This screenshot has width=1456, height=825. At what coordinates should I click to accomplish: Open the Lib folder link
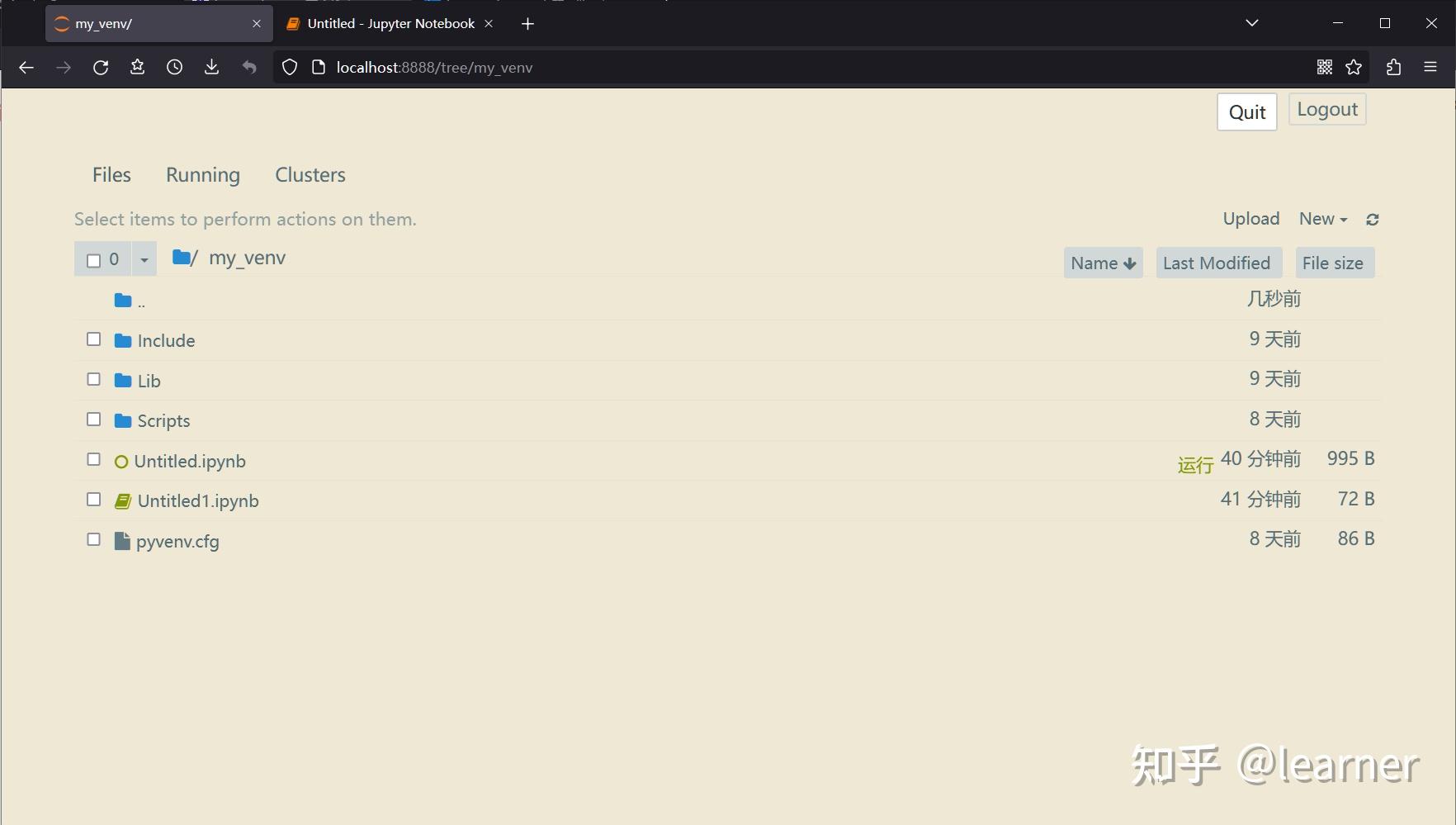[149, 382]
